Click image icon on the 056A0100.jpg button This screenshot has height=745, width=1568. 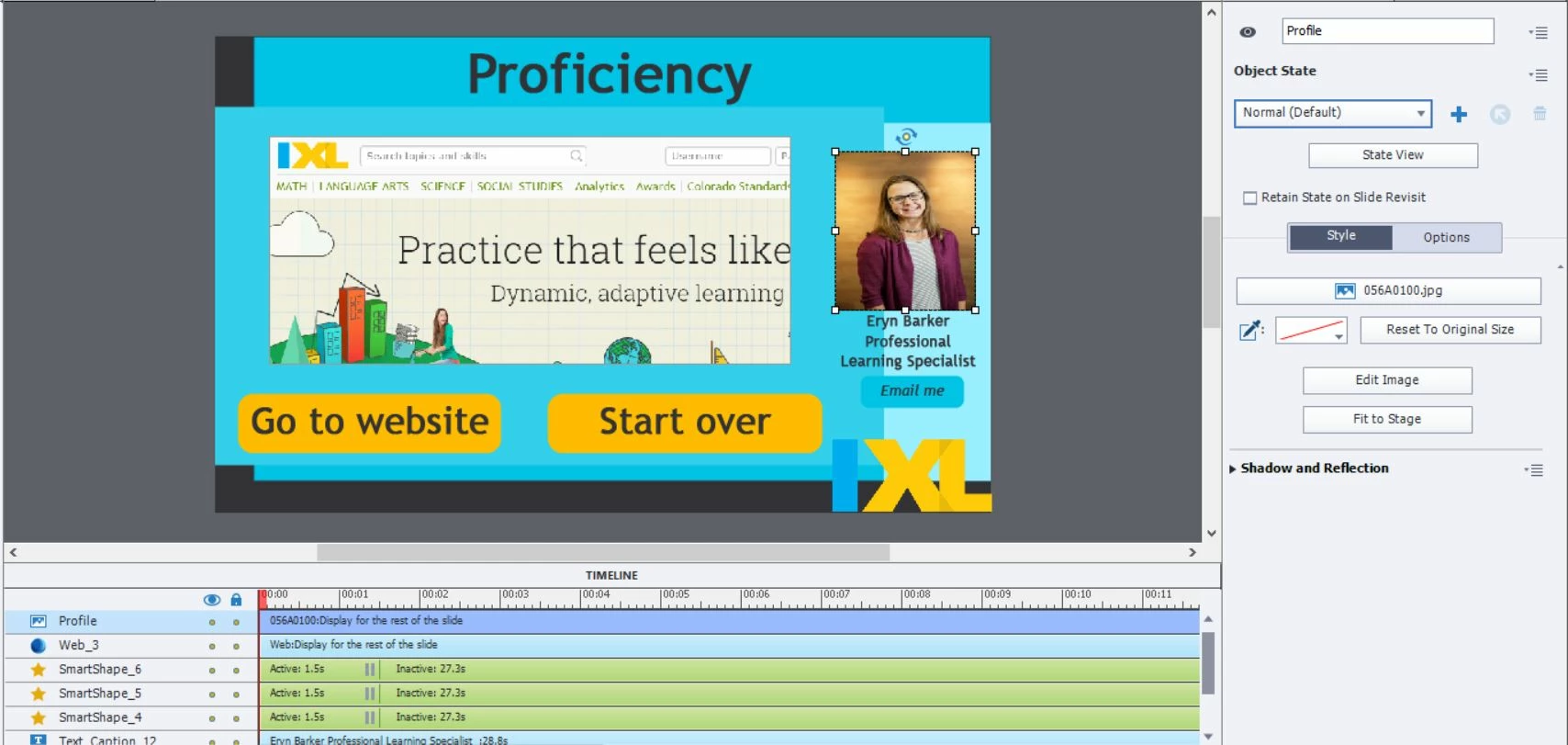[1344, 290]
